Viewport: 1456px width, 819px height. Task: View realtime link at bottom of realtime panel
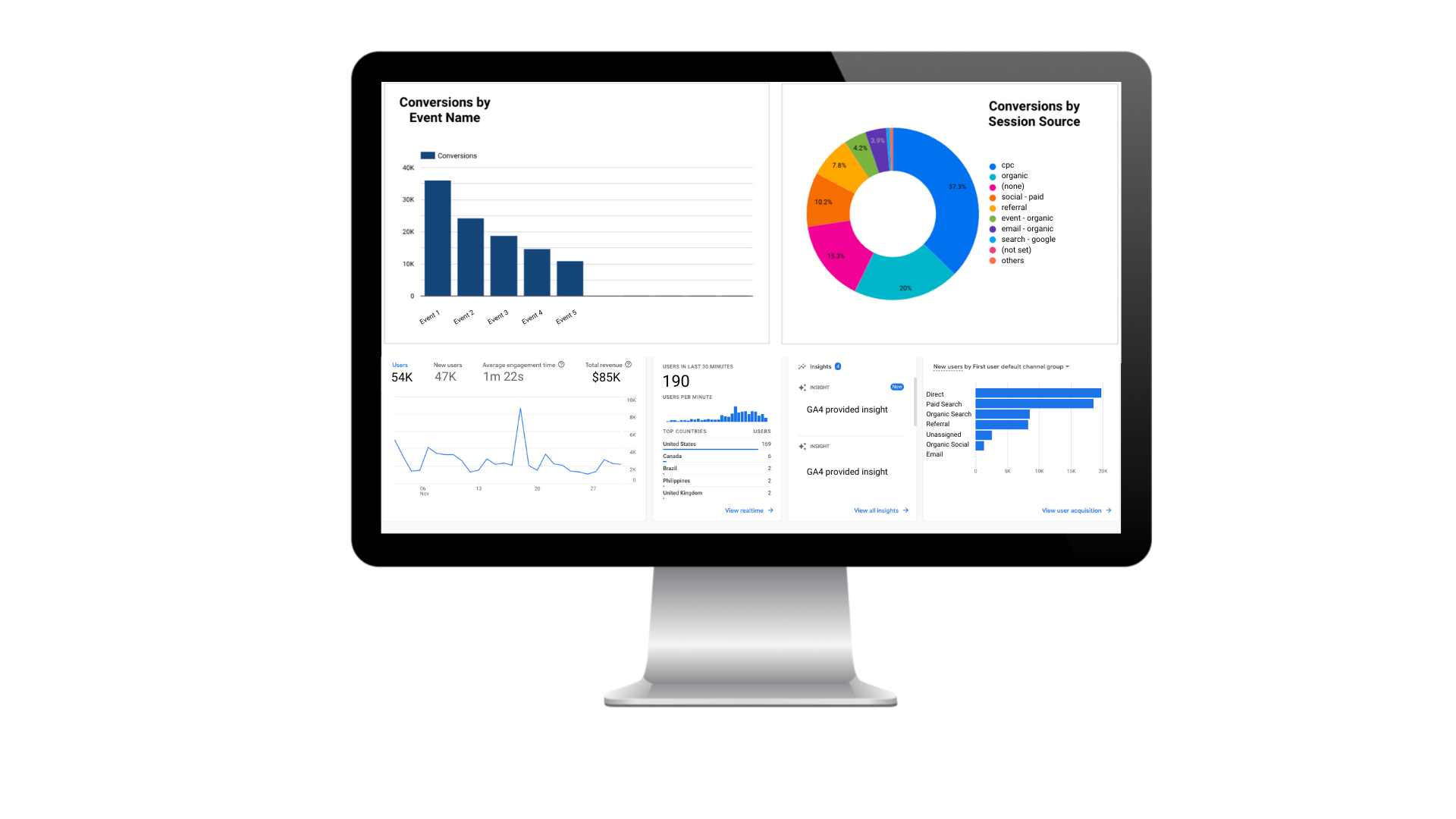click(x=748, y=511)
